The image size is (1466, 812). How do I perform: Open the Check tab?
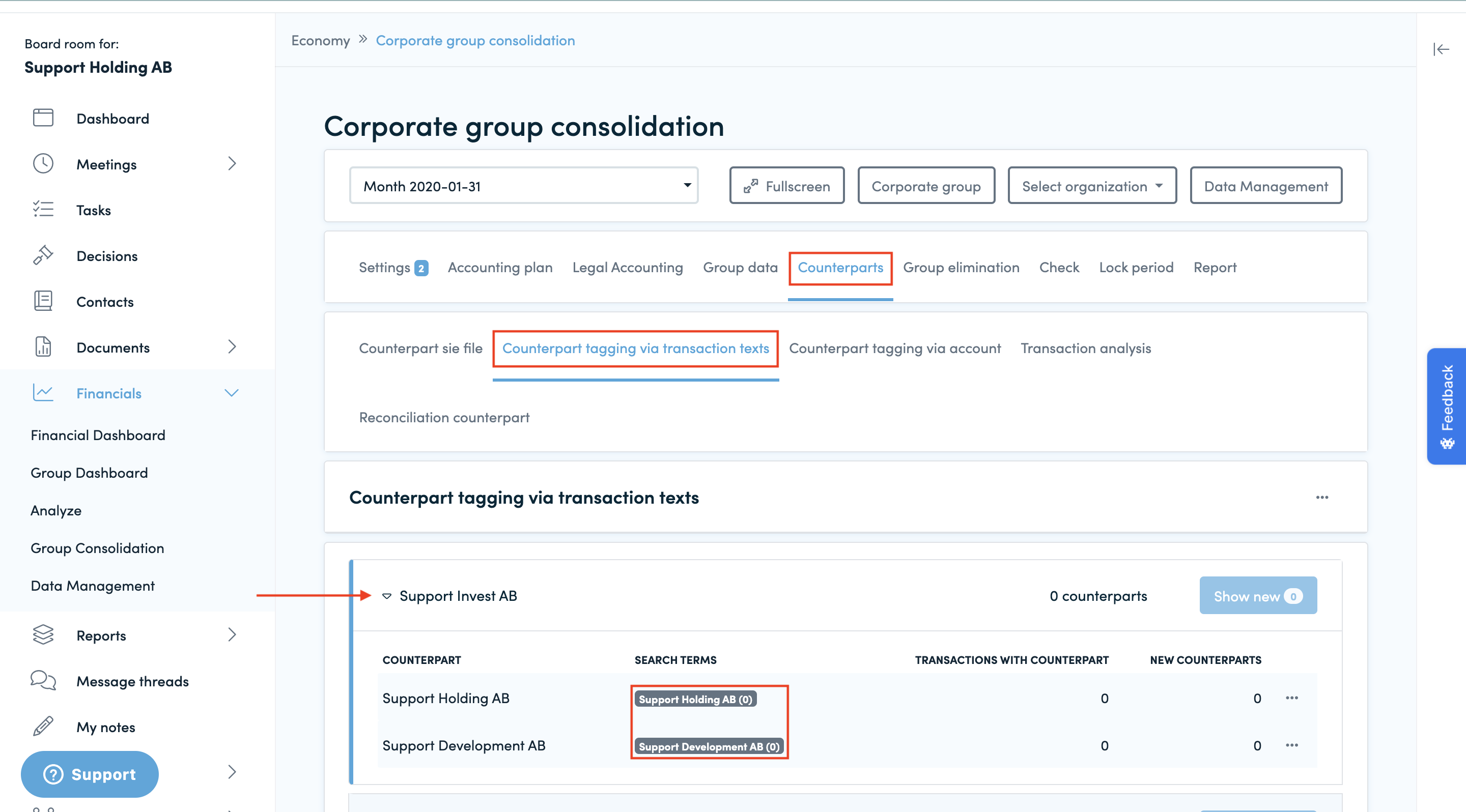click(x=1059, y=267)
